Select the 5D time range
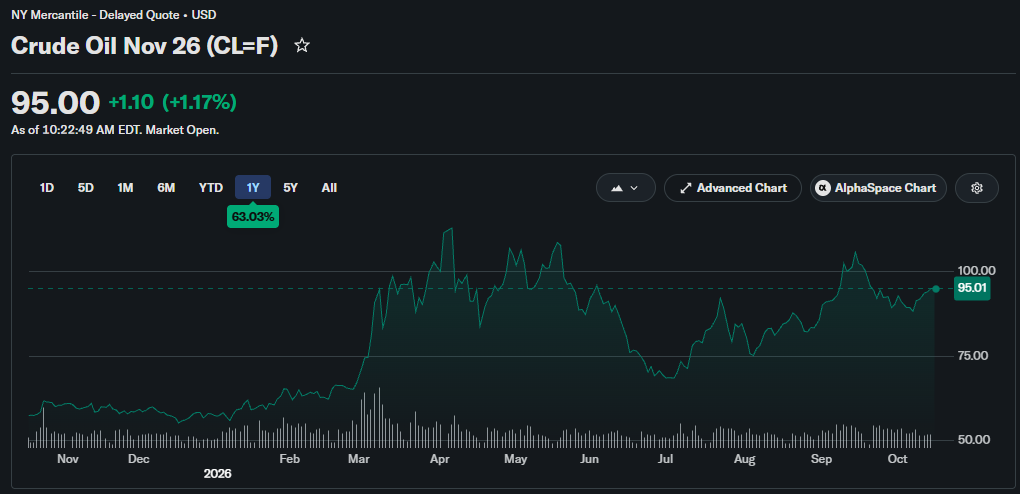Image resolution: width=1020 pixels, height=494 pixels. tap(86, 188)
